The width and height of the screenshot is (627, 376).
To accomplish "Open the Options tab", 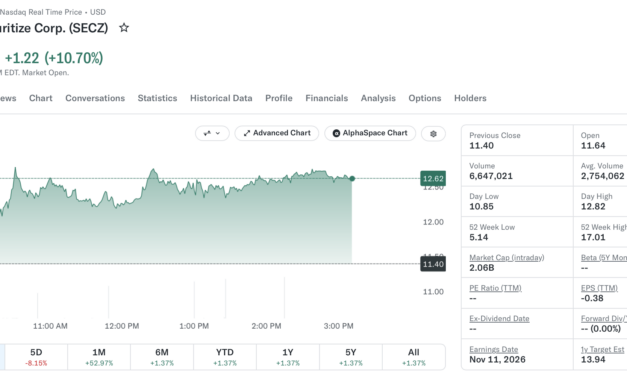I will 425,98.
